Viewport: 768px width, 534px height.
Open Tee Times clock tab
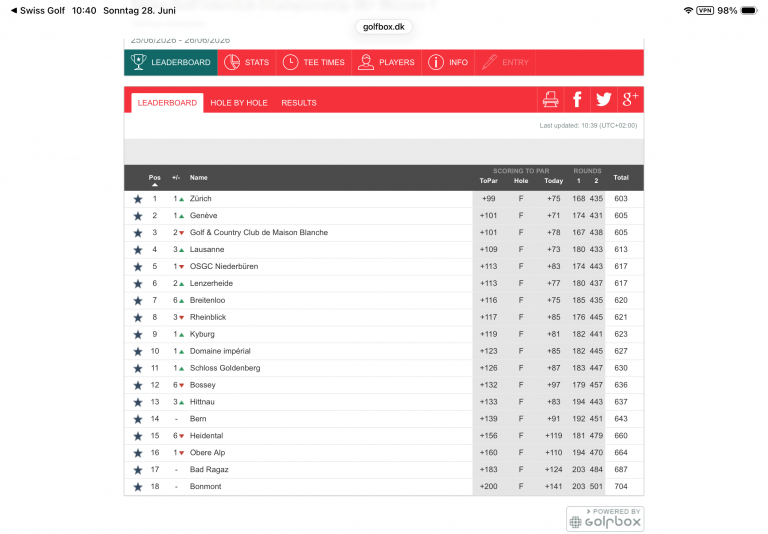[x=313, y=62]
